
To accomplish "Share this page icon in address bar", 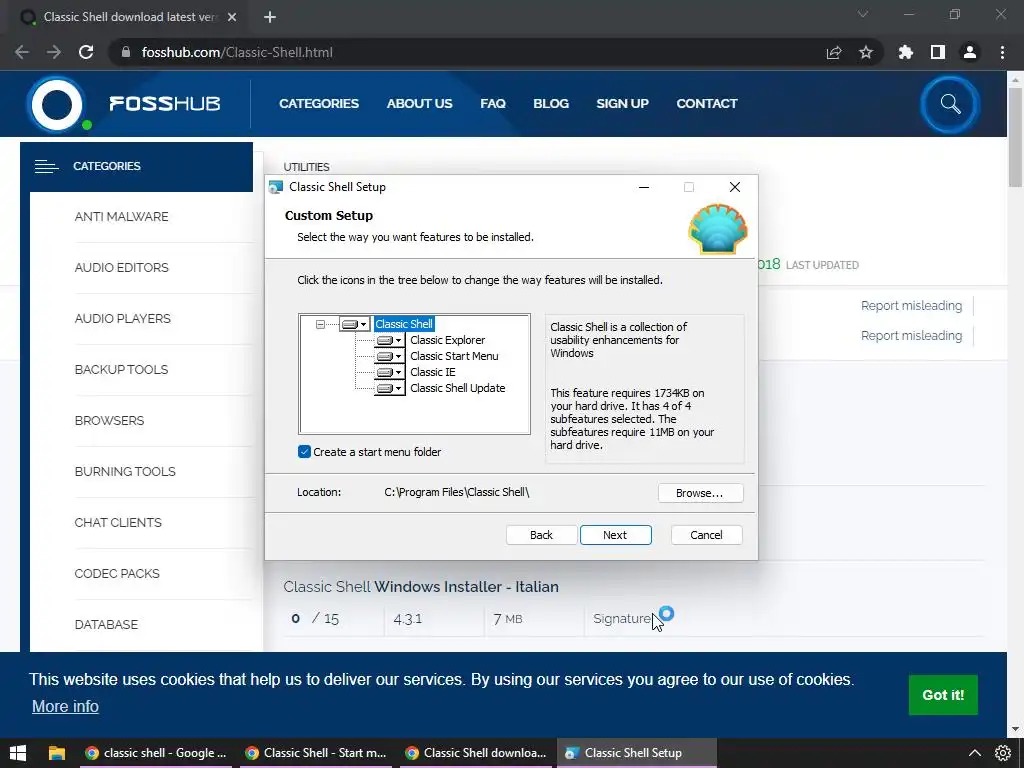I will pos(834,52).
